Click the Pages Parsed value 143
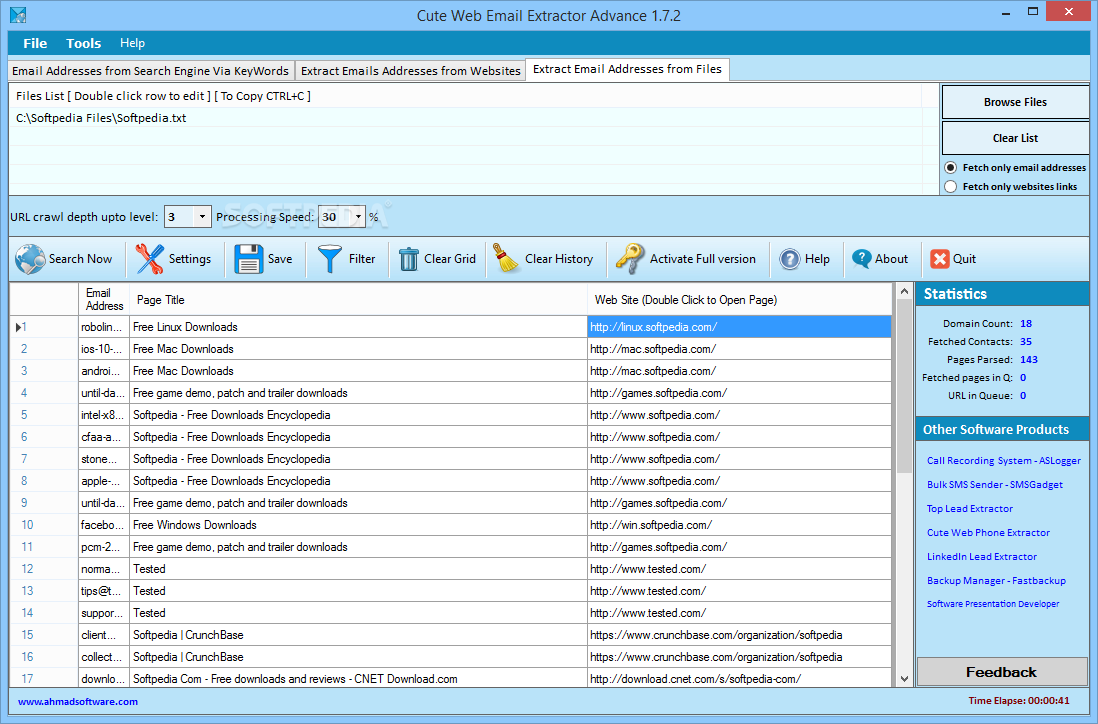Screen dimensions: 1098x724 click(1029, 359)
